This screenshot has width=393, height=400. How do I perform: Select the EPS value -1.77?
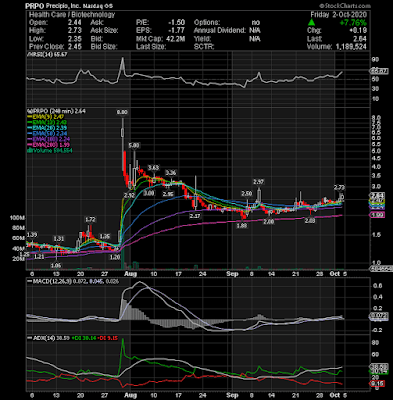(177, 31)
